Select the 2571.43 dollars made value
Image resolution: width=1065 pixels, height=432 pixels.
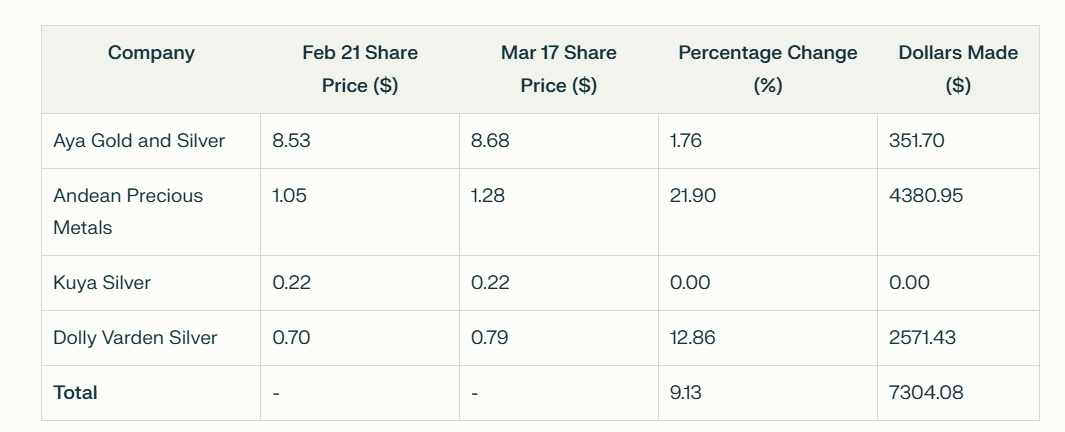pos(922,338)
